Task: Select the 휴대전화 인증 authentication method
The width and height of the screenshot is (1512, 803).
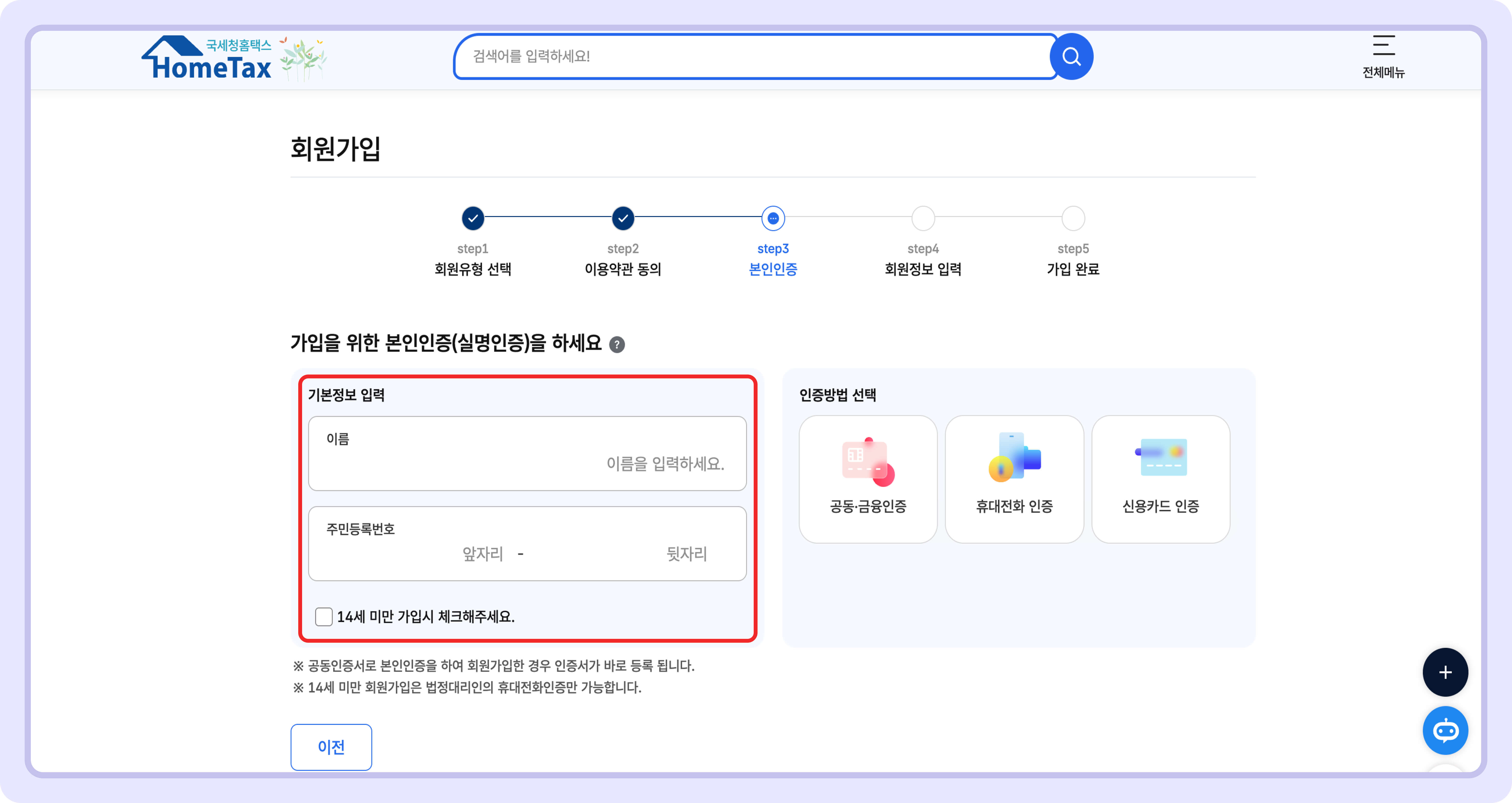Action: pyautogui.click(x=1014, y=478)
